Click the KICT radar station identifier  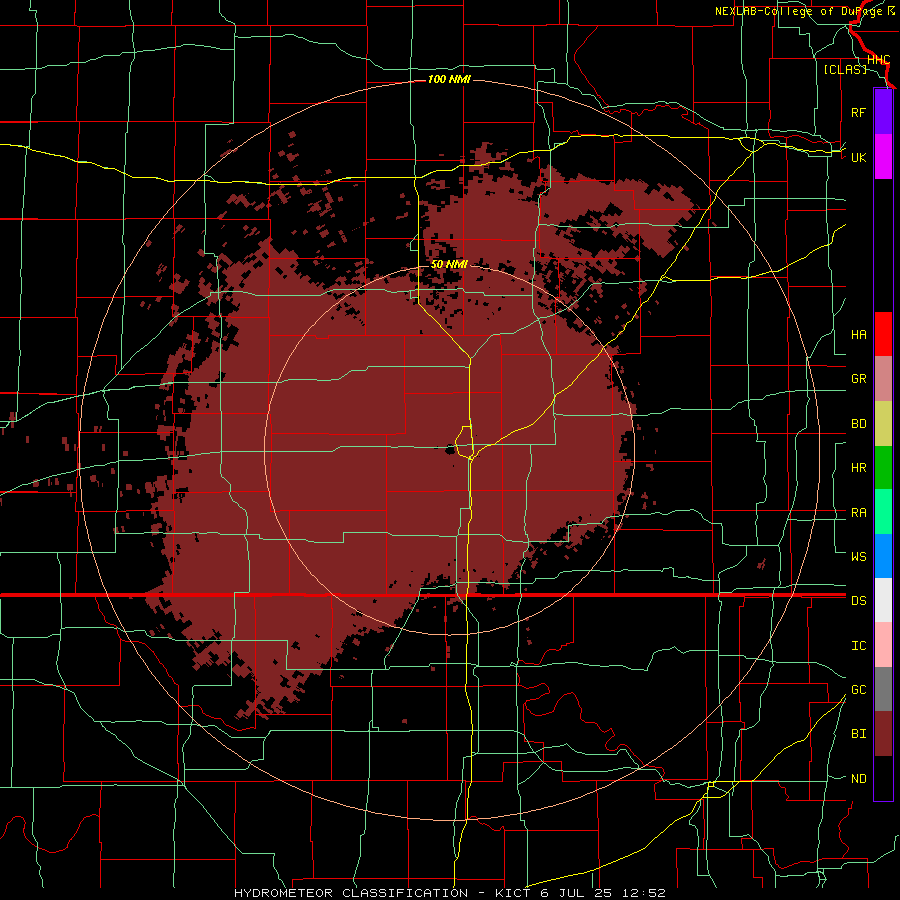(513, 893)
